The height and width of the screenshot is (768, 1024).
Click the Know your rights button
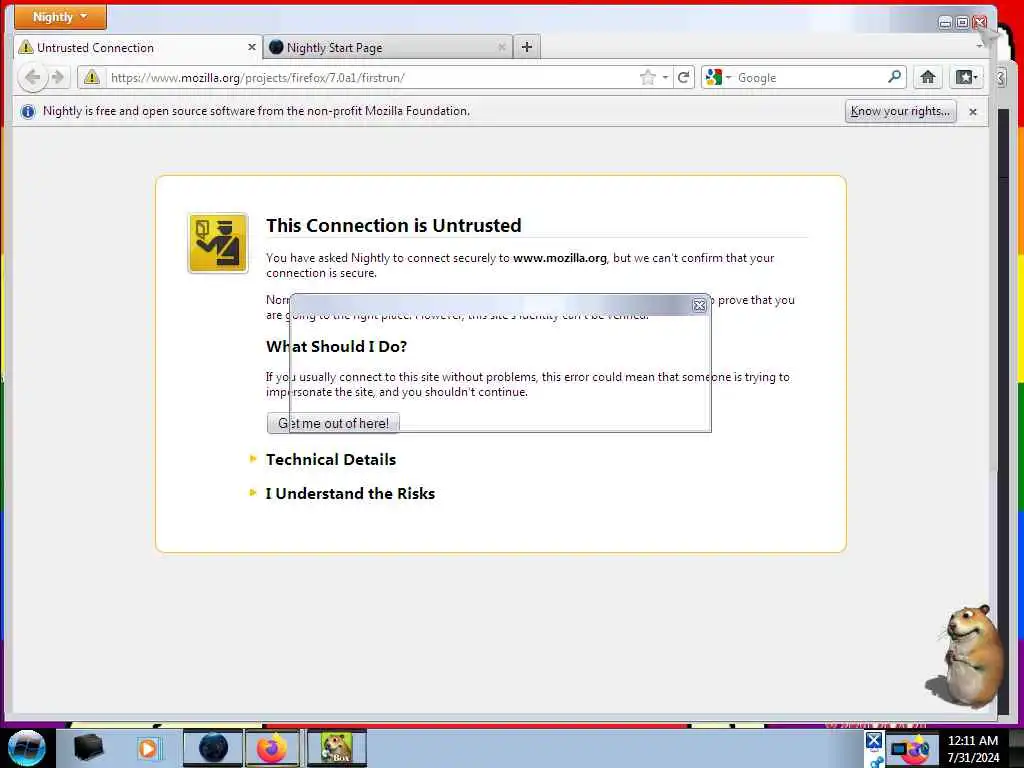coord(901,111)
